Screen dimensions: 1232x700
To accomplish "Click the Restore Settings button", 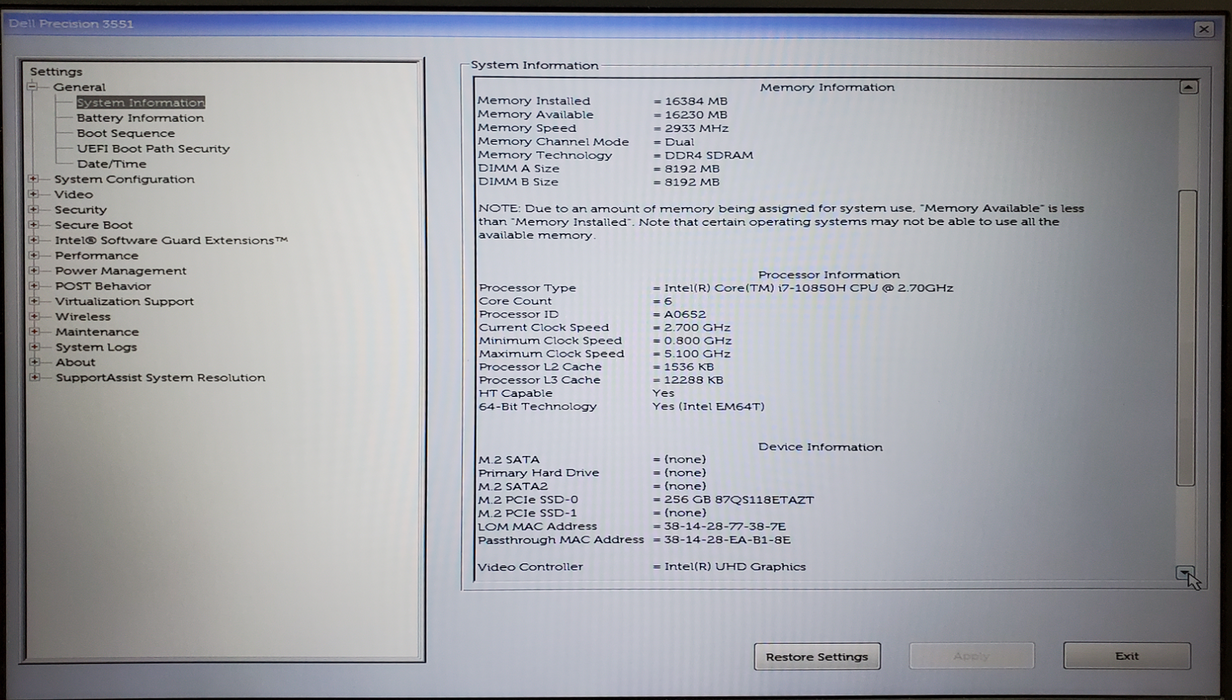I will pyautogui.click(x=817, y=657).
